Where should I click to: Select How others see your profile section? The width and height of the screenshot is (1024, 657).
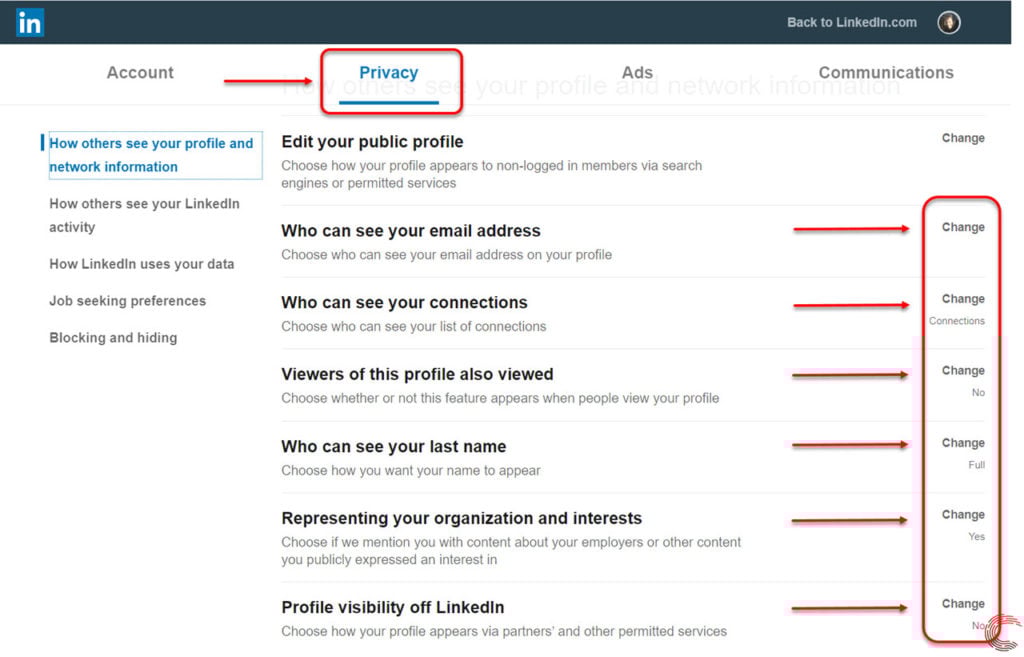pyautogui.click(x=152, y=155)
